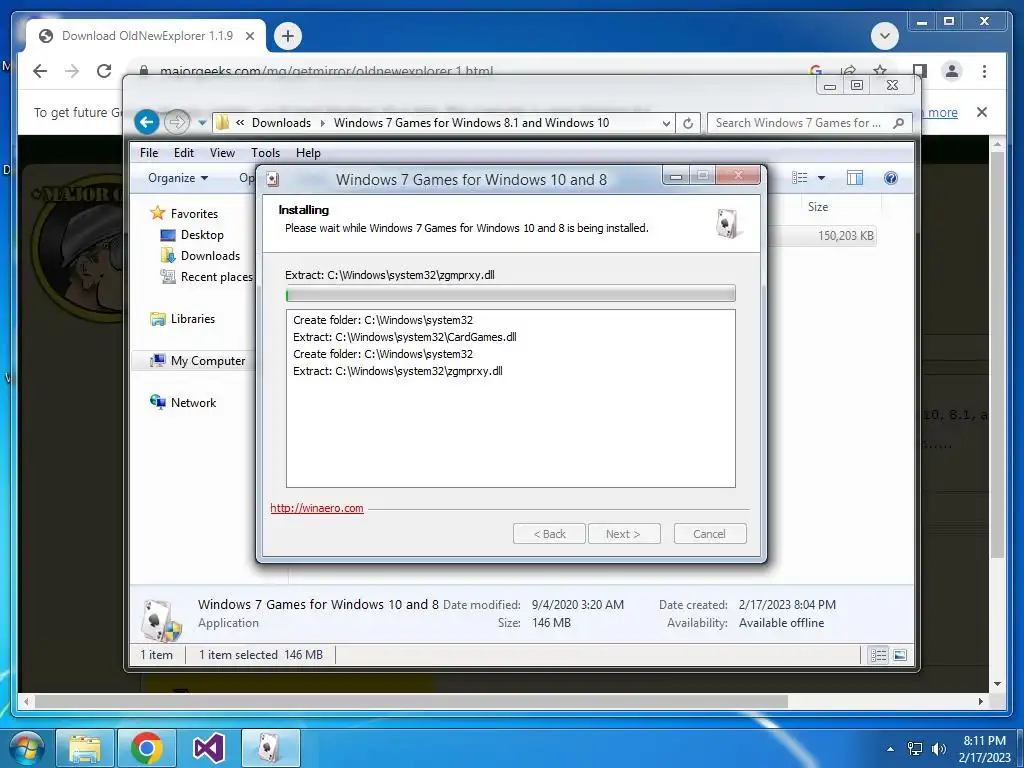Image resolution: width=1024 pixels, height=768 pixels.
Task: Click the Next button in installer
Action: (624, 534)
